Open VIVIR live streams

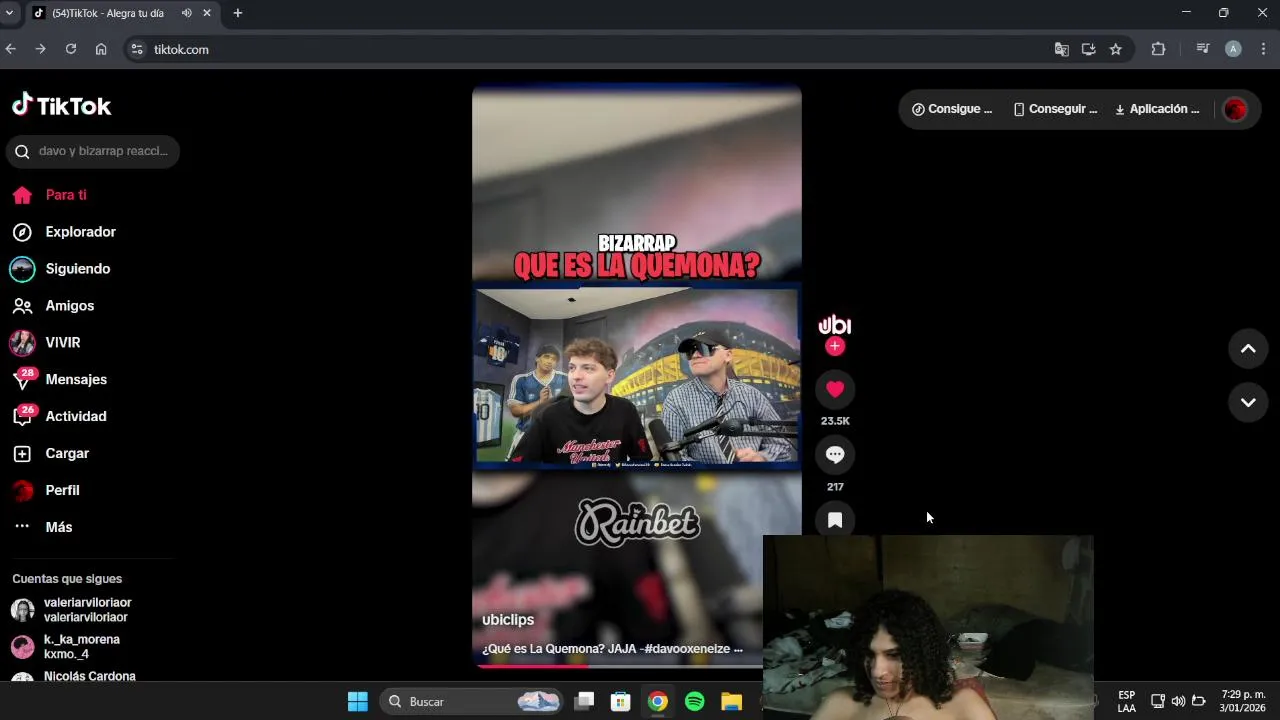46,343
